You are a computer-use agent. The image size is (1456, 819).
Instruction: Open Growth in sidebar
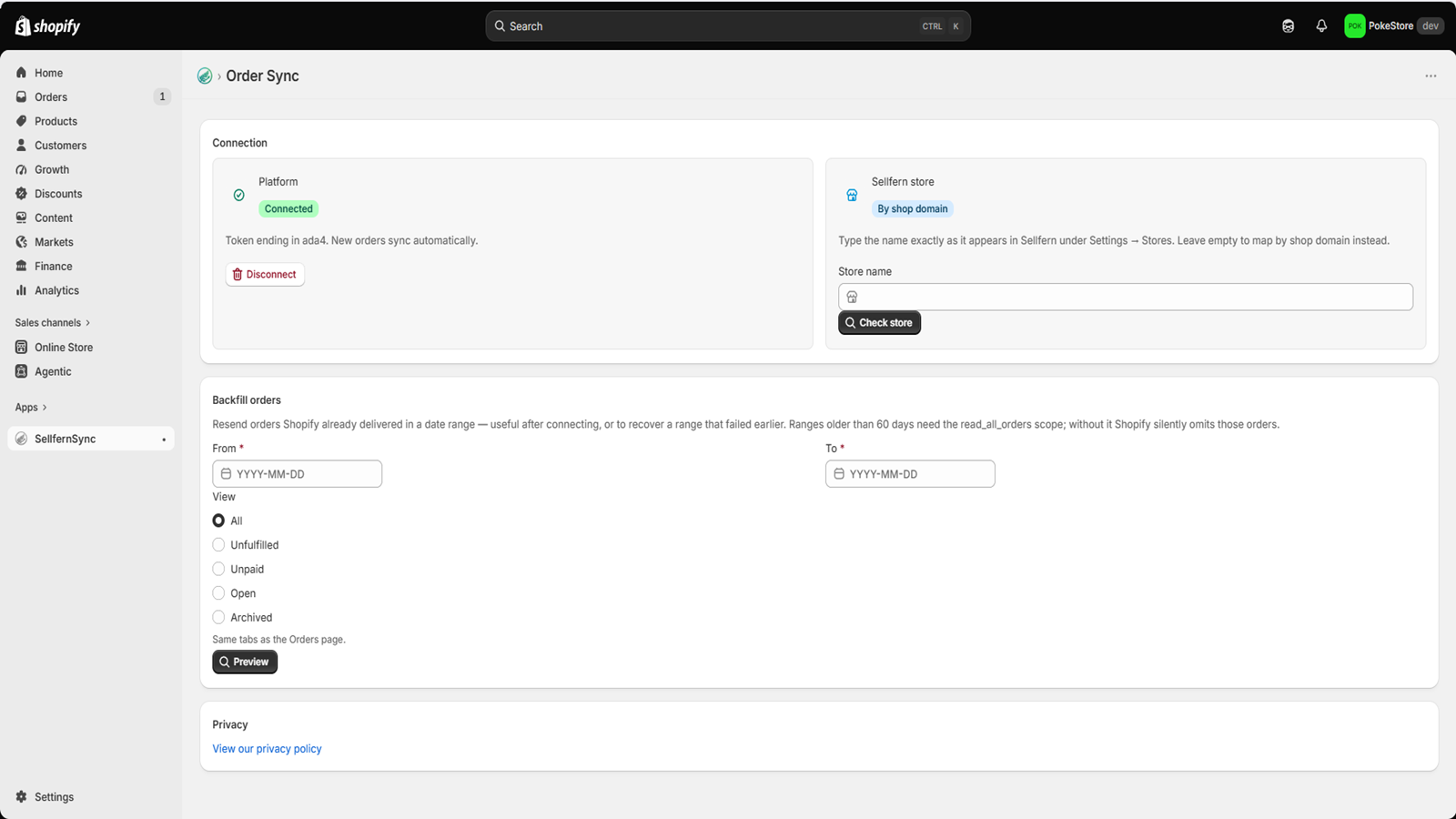click(91, 170)
